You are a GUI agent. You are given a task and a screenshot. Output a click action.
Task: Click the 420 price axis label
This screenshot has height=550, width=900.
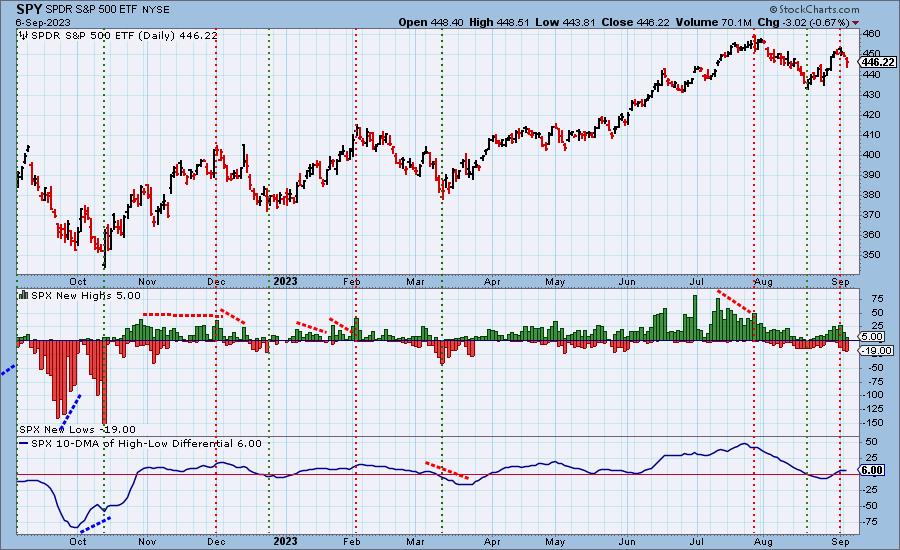pyautogui.click(x=871, y=114)
